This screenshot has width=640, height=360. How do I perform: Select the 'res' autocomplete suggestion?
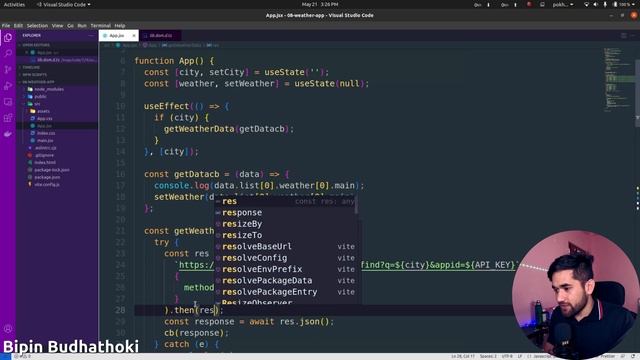tap(285, 201)
